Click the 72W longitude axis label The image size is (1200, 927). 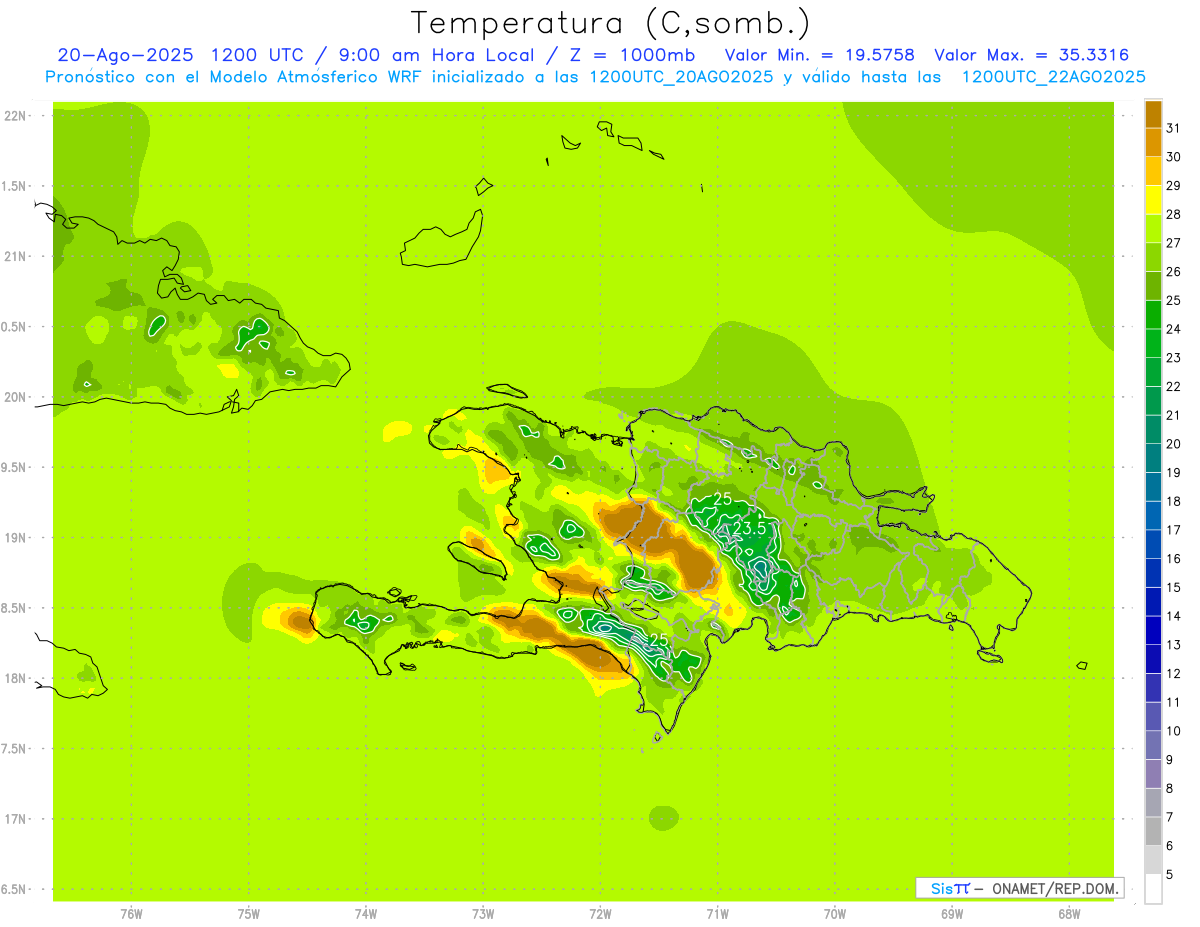click(x=600, y=914)
